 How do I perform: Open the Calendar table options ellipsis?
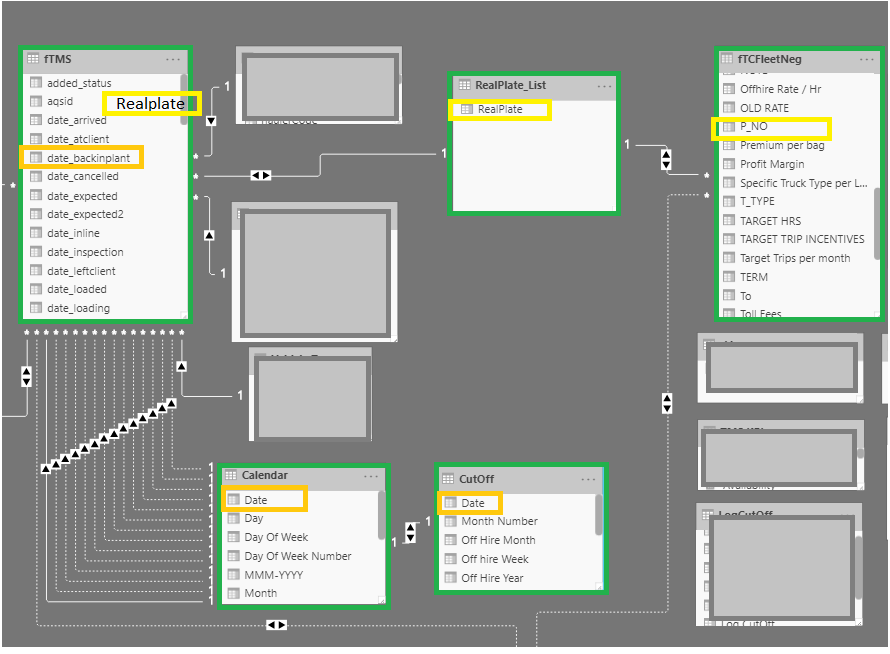(371, 476)
